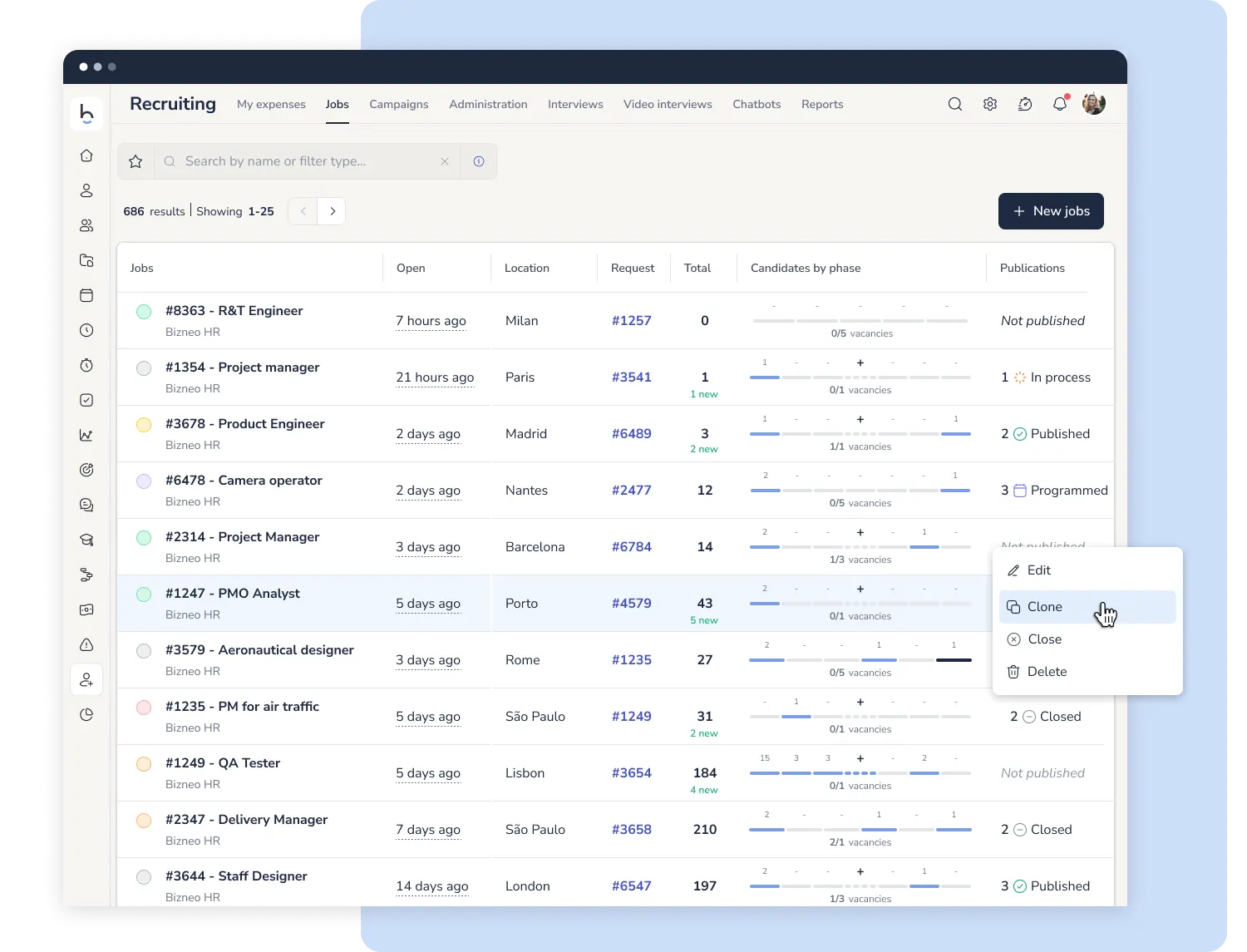Open request link #1257

coord(632,321)
